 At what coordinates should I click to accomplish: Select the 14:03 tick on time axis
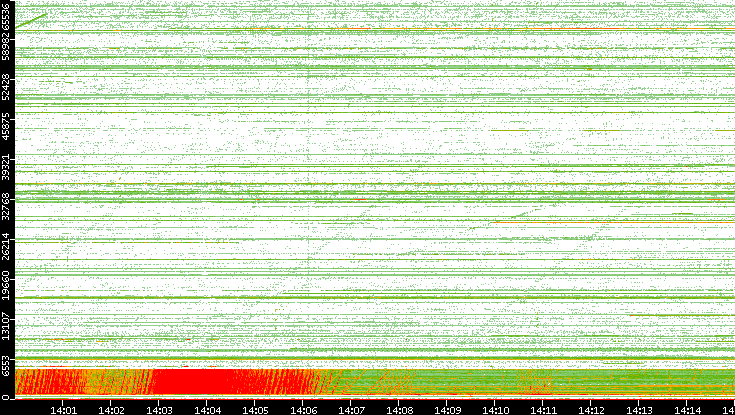160,408
